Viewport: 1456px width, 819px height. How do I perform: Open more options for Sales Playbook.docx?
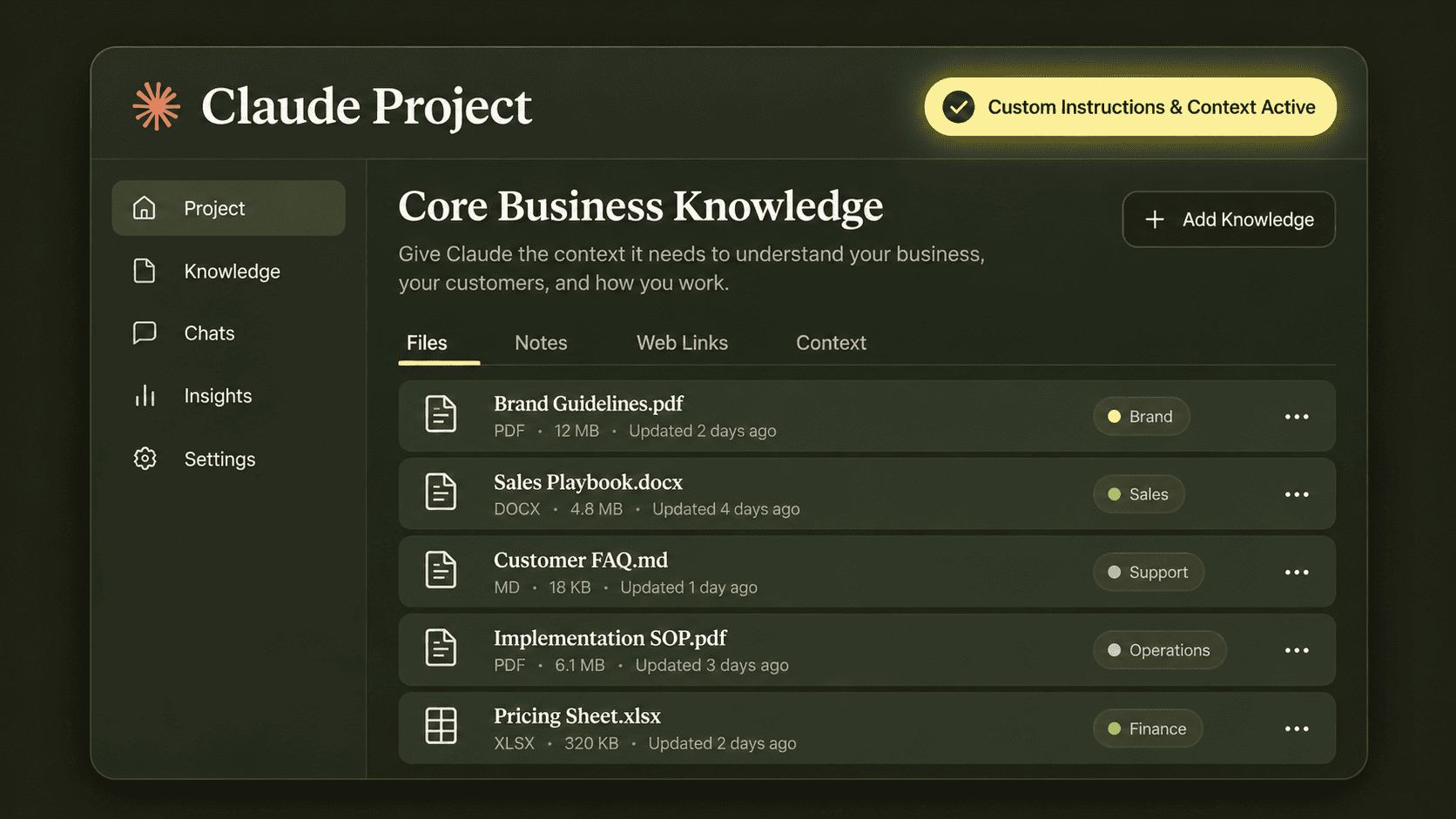pyautogui.click(x=1297, y=494)
